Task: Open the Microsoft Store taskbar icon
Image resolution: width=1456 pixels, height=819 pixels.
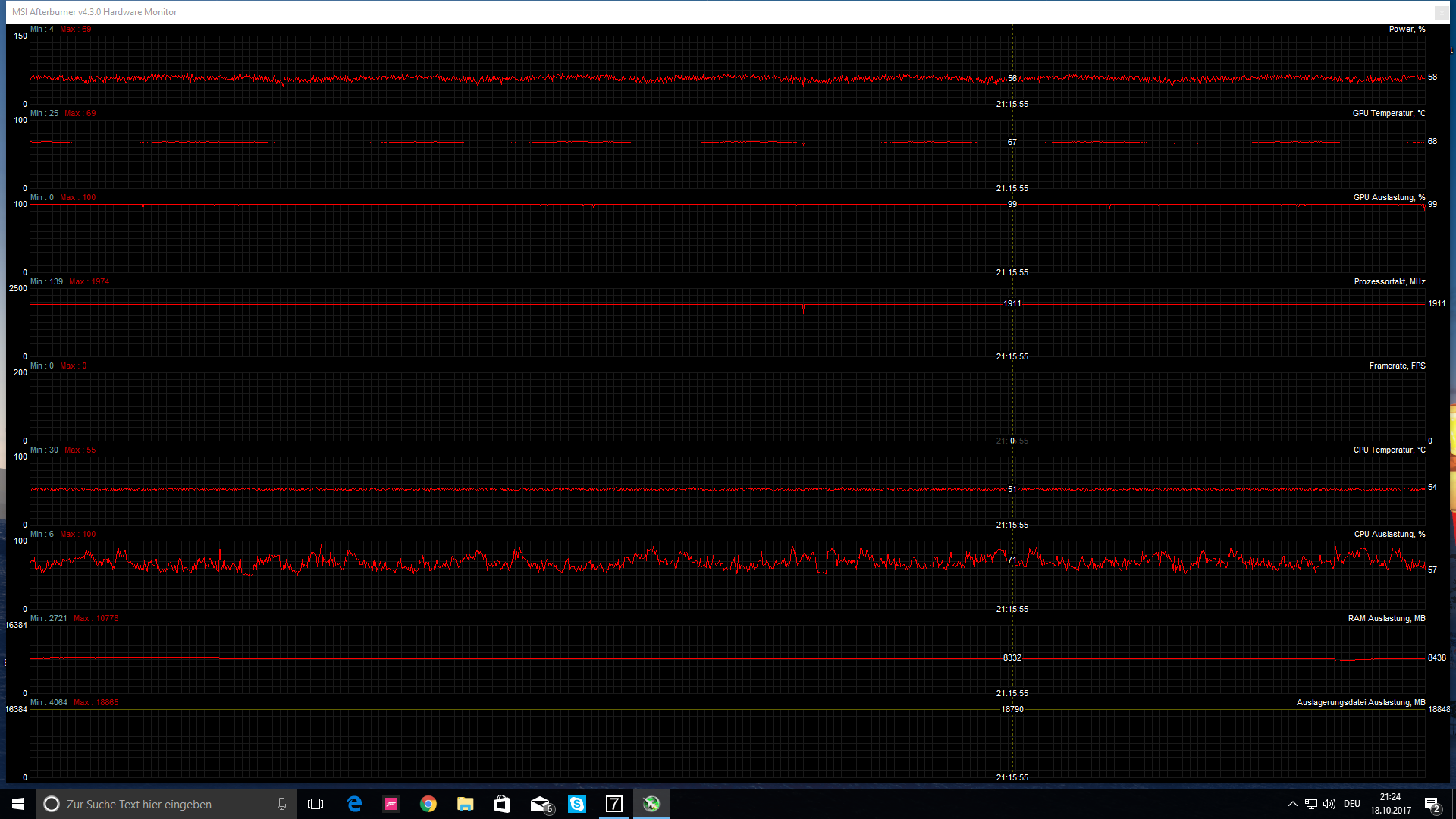Action: pyautogui.click(x=502, y=804)
